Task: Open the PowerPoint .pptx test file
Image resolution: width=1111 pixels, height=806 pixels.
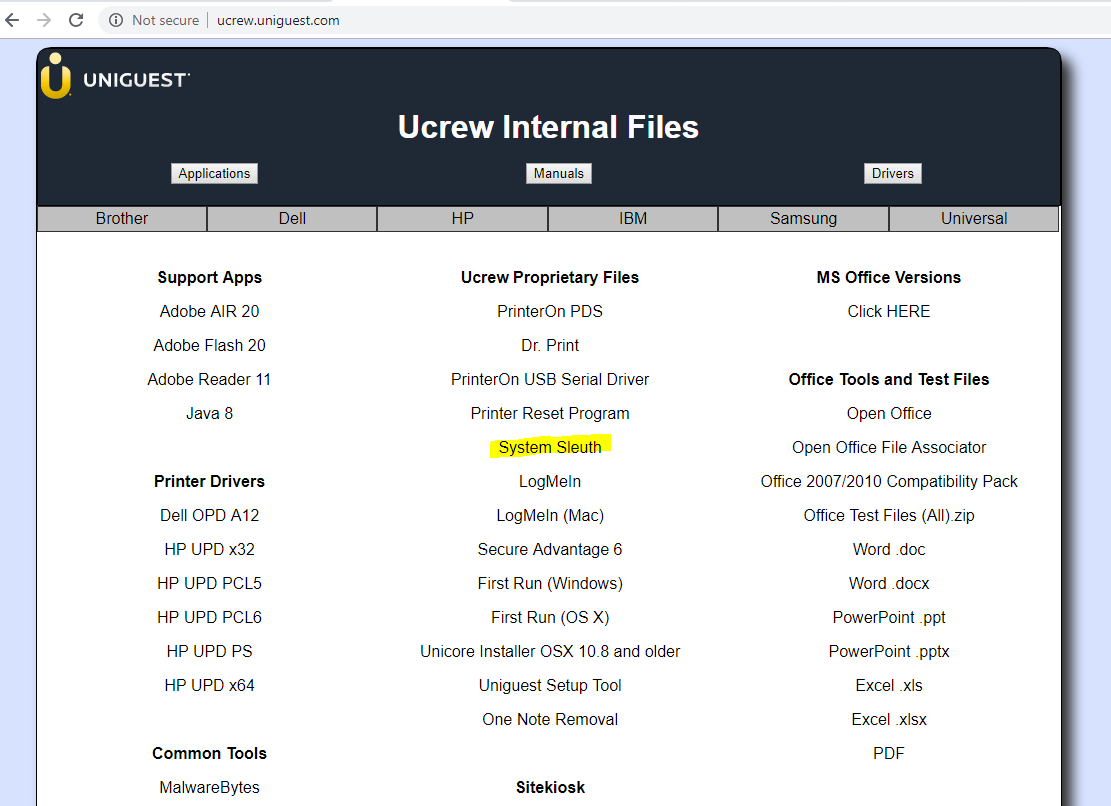Action: tap(889, 652)
